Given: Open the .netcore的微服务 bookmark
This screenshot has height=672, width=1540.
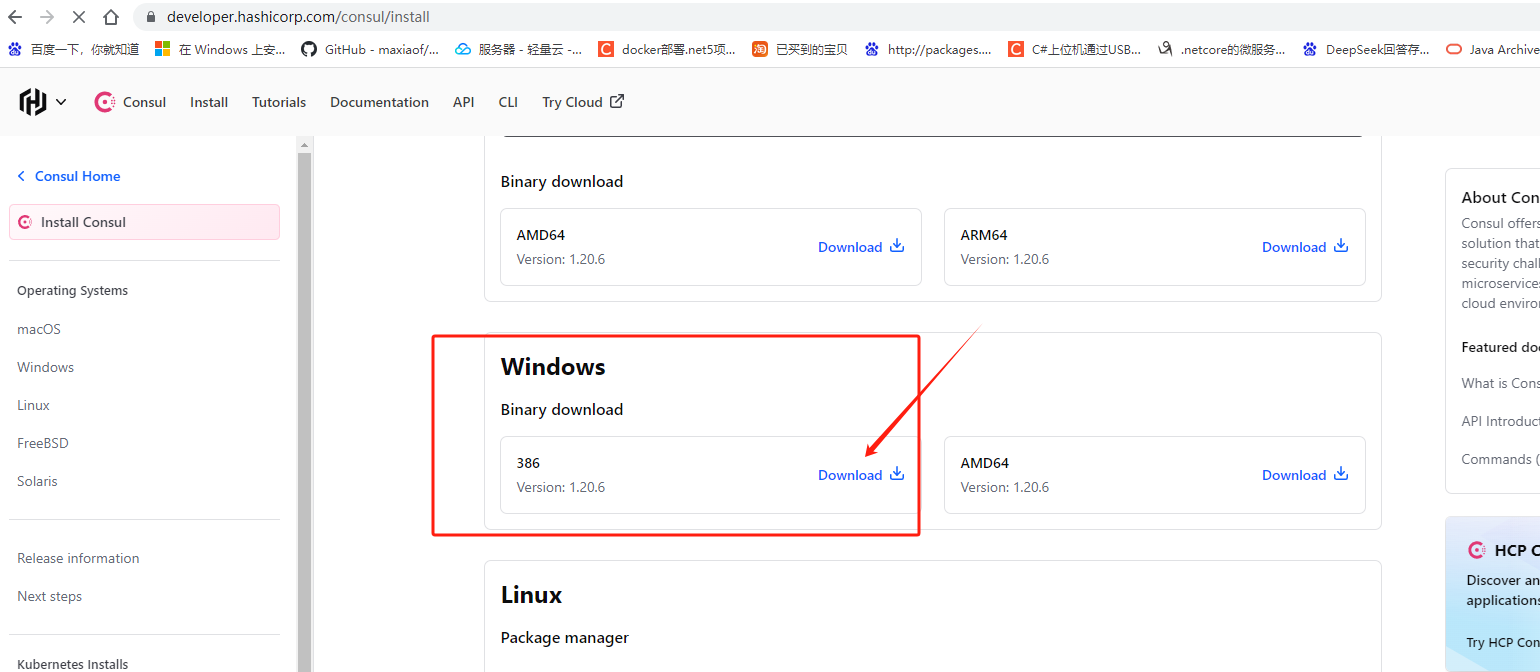Looking at the screenshot, I should (1222, 49).
